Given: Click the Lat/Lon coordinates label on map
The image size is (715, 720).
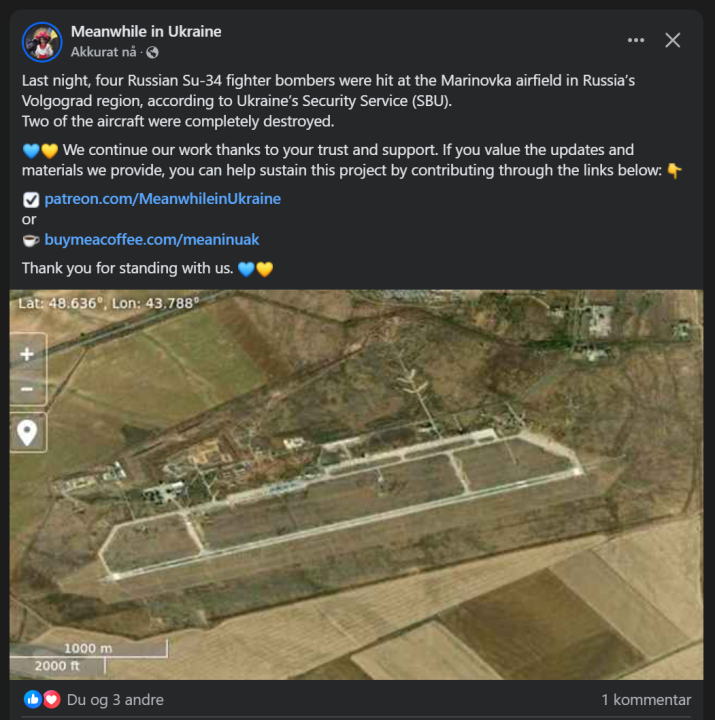Looking at the screenshot, I should (108, 301).
